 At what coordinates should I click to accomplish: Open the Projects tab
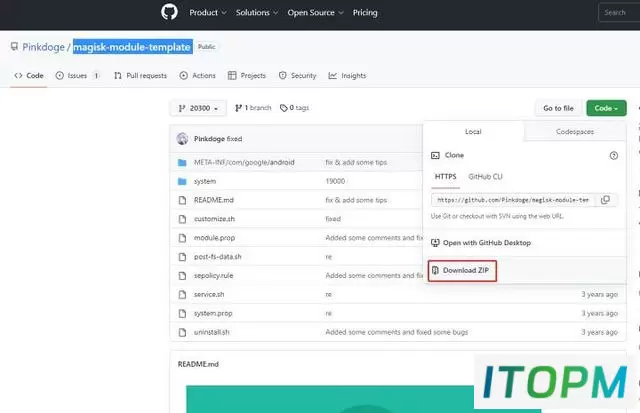click(247, 75)
